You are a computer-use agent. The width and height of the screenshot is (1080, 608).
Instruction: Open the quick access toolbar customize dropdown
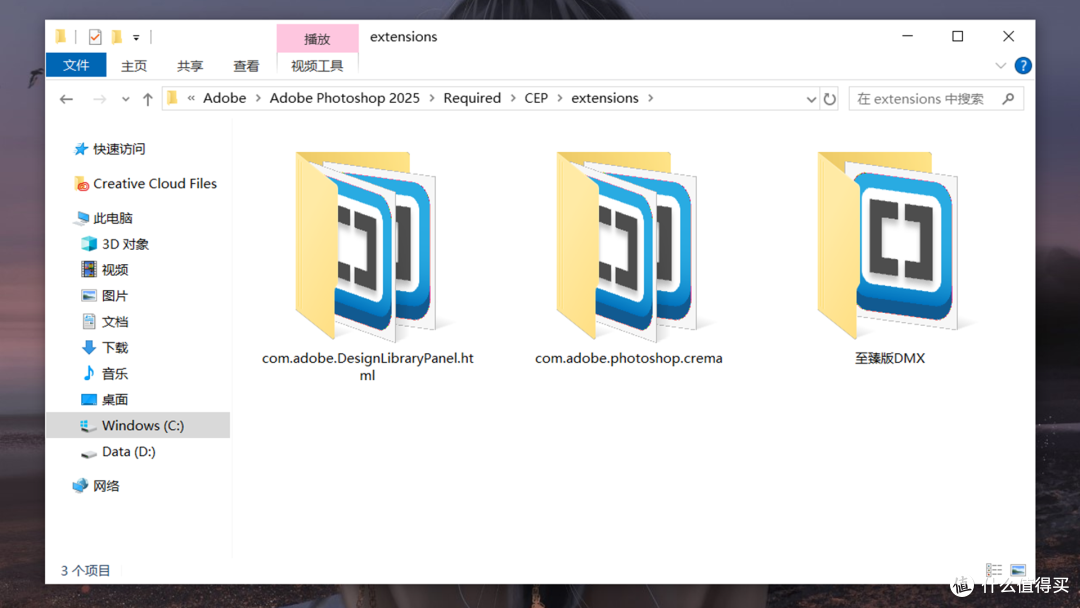[136, 37]
